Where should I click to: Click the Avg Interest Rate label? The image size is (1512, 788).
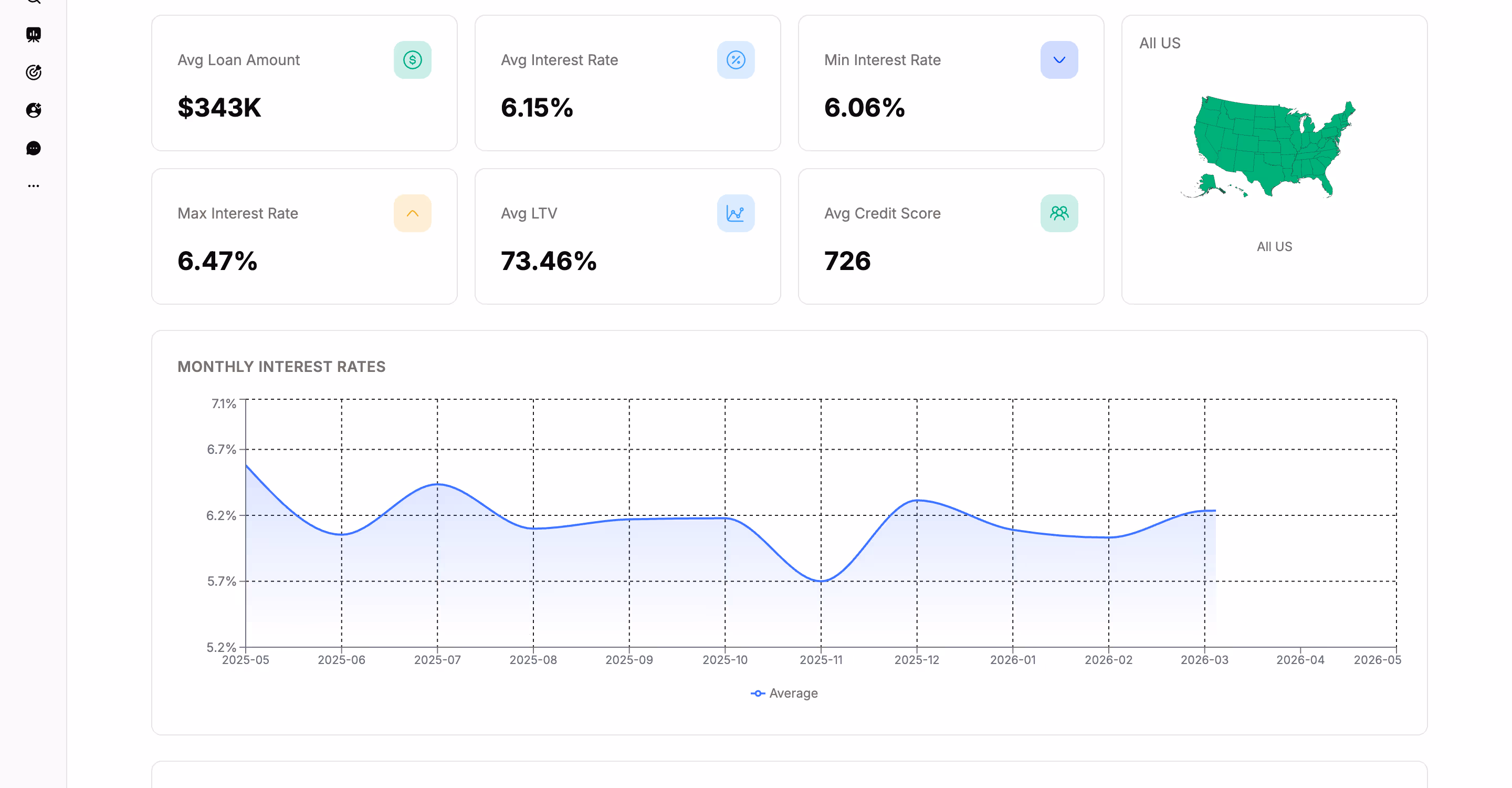coord(559,60)
